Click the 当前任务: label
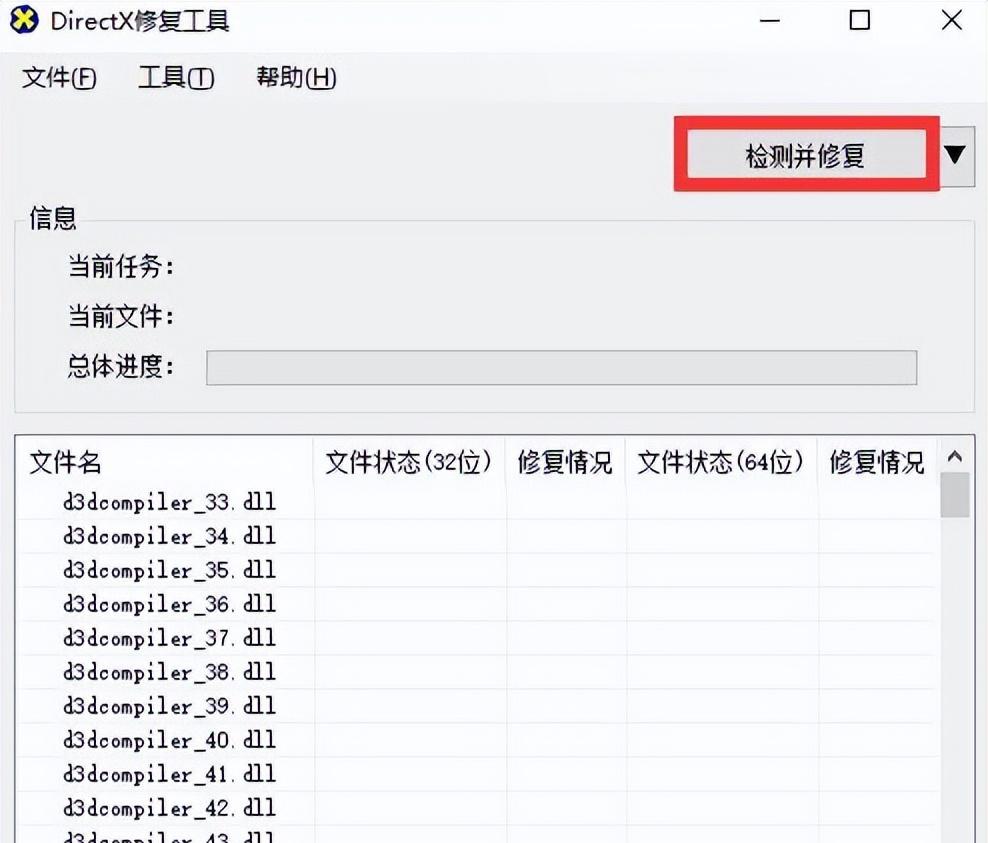Viewport: 988px width, 843px height. (121, 267)
